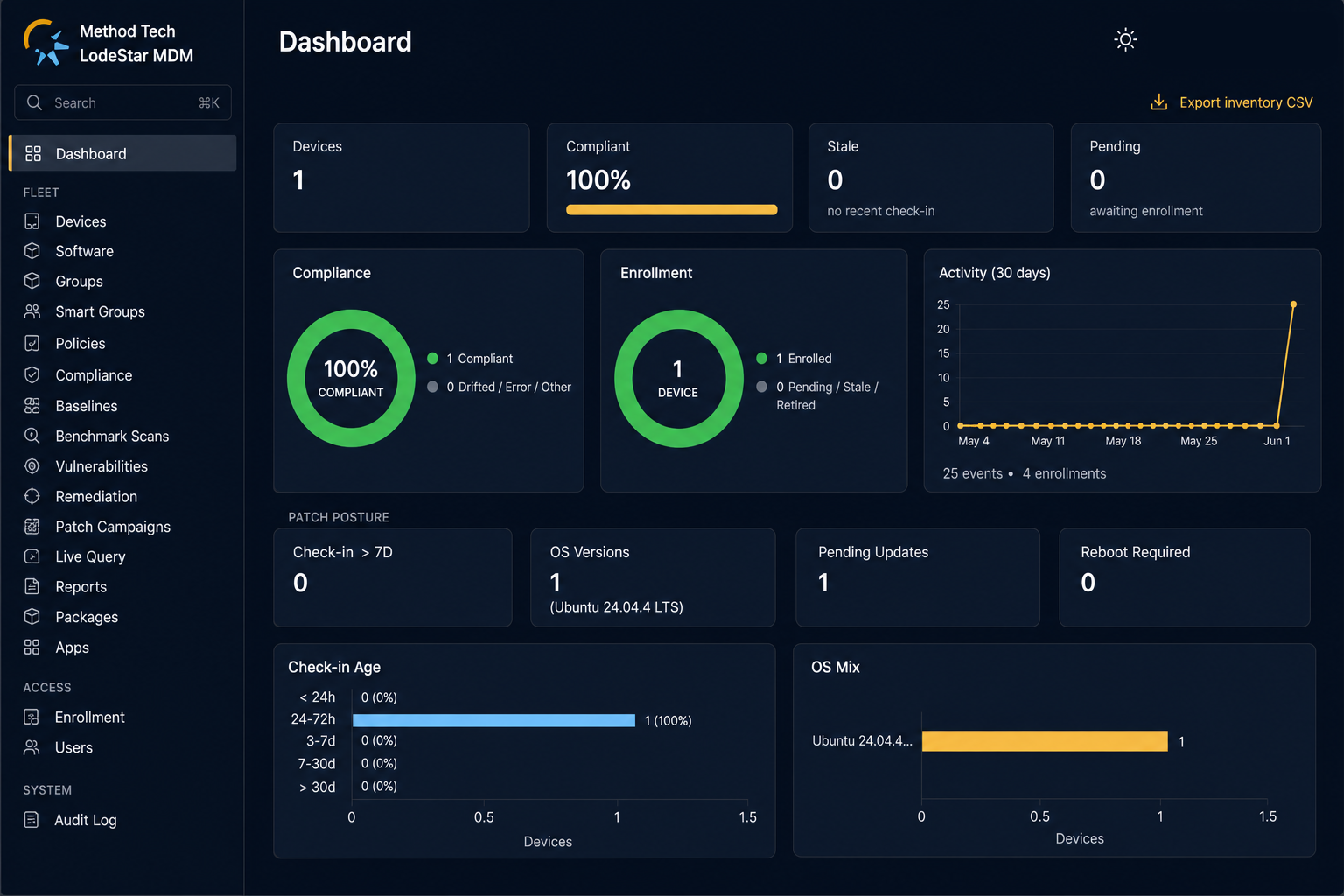
Task: Click the Search input field
Action: 122,102
